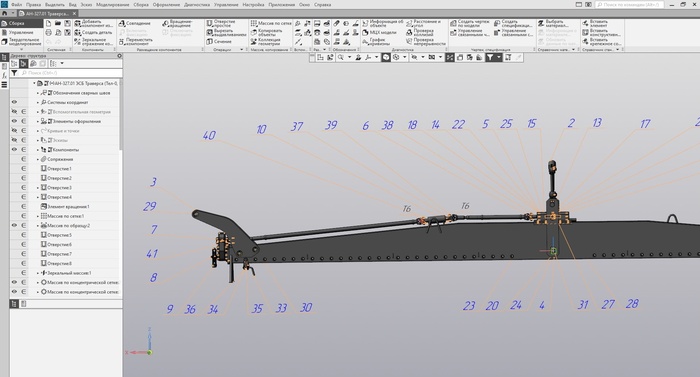Open the МЦХ модели diagnostics tool
700x377 pixels.
pyautogui.click(x=365, y=33)
